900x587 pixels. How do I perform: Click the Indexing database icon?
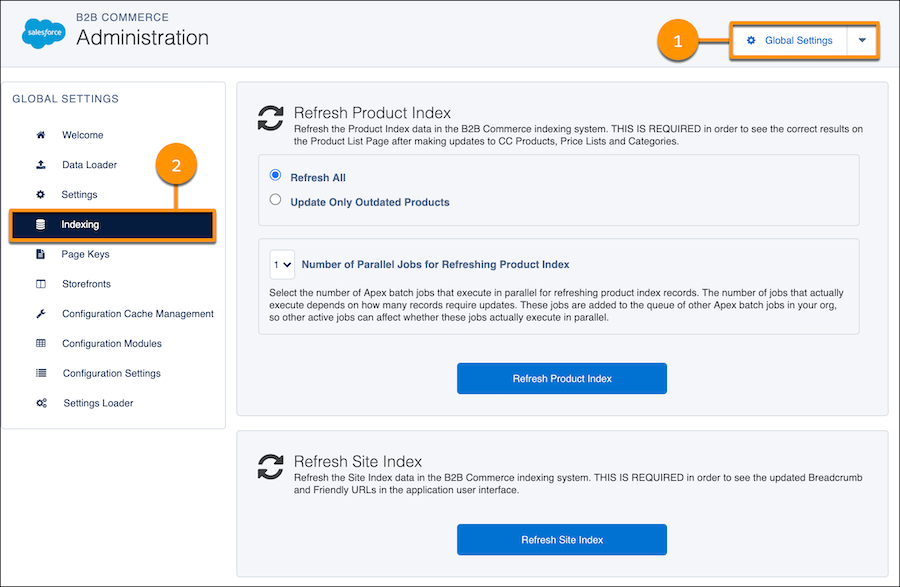[x=40, y=224]
